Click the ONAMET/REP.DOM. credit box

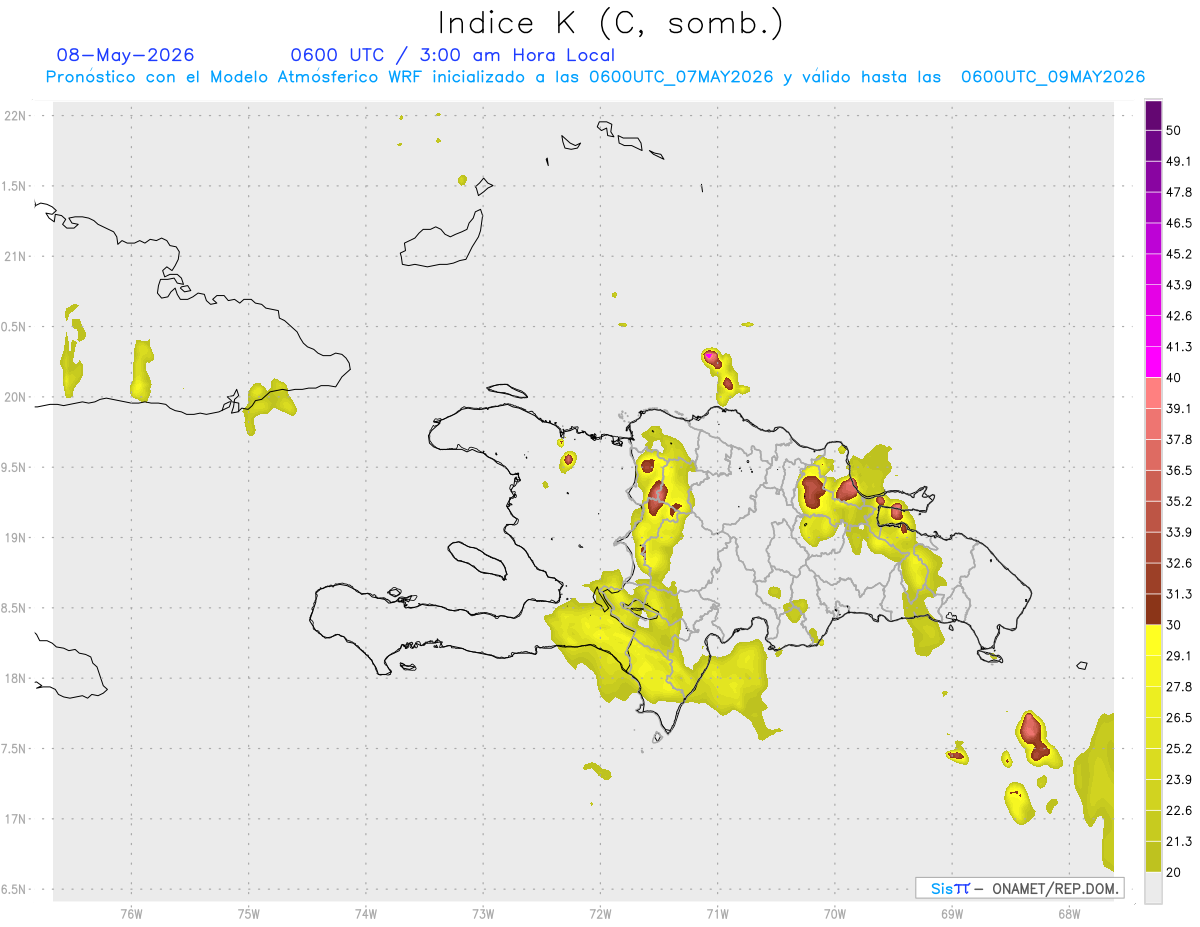pyautogui.click(x=1019, y=888)
